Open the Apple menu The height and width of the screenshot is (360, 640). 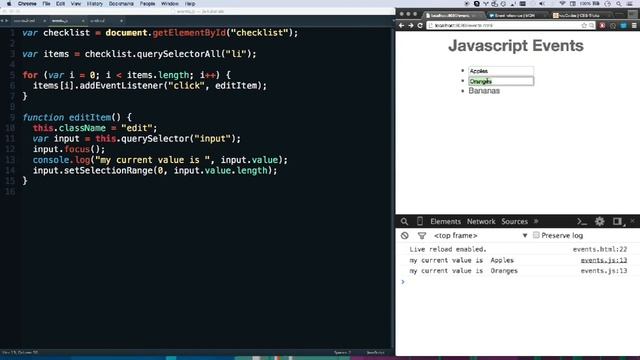click(9, 4)
